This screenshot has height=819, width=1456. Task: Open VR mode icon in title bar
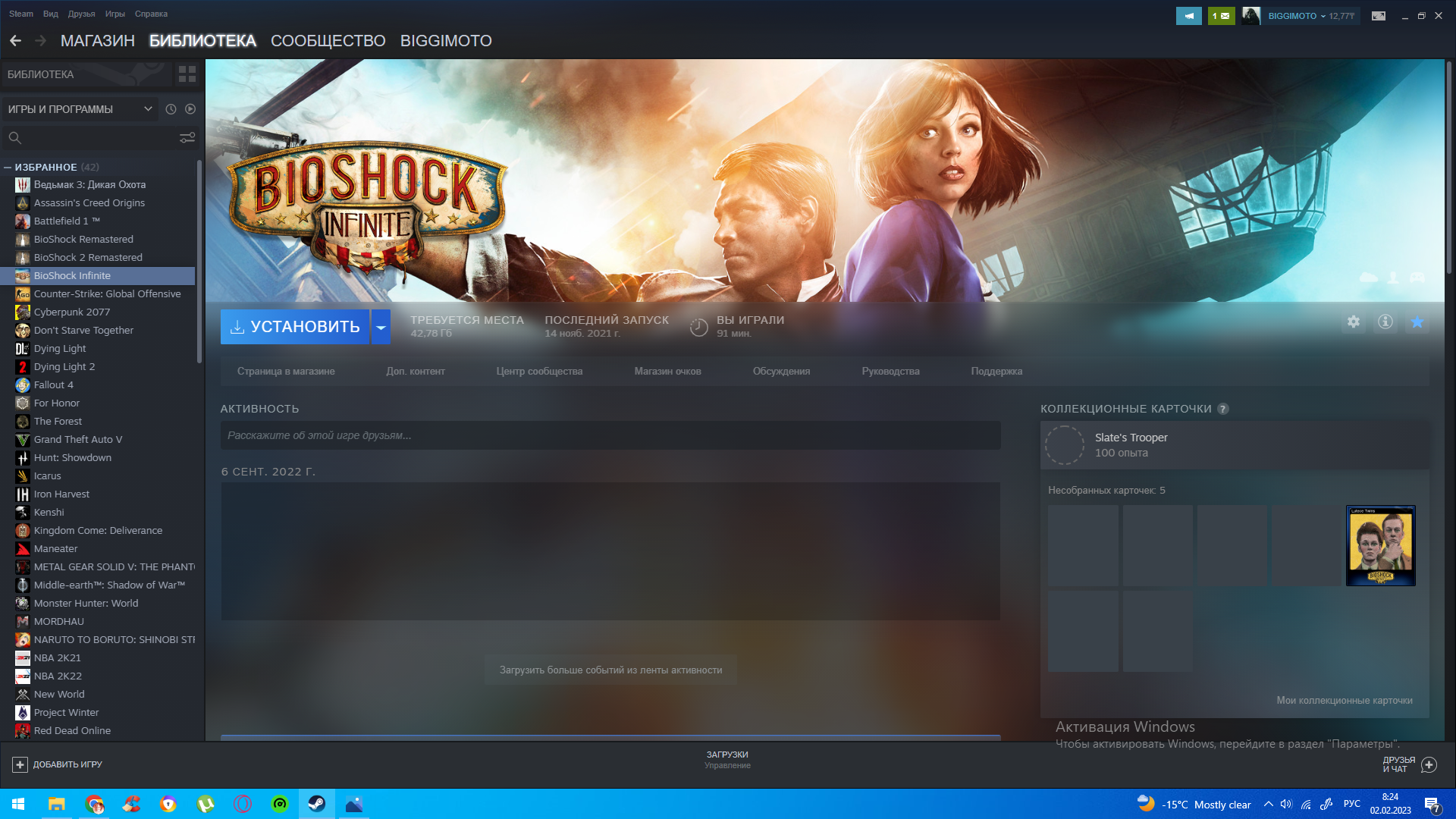point(1379,16)
